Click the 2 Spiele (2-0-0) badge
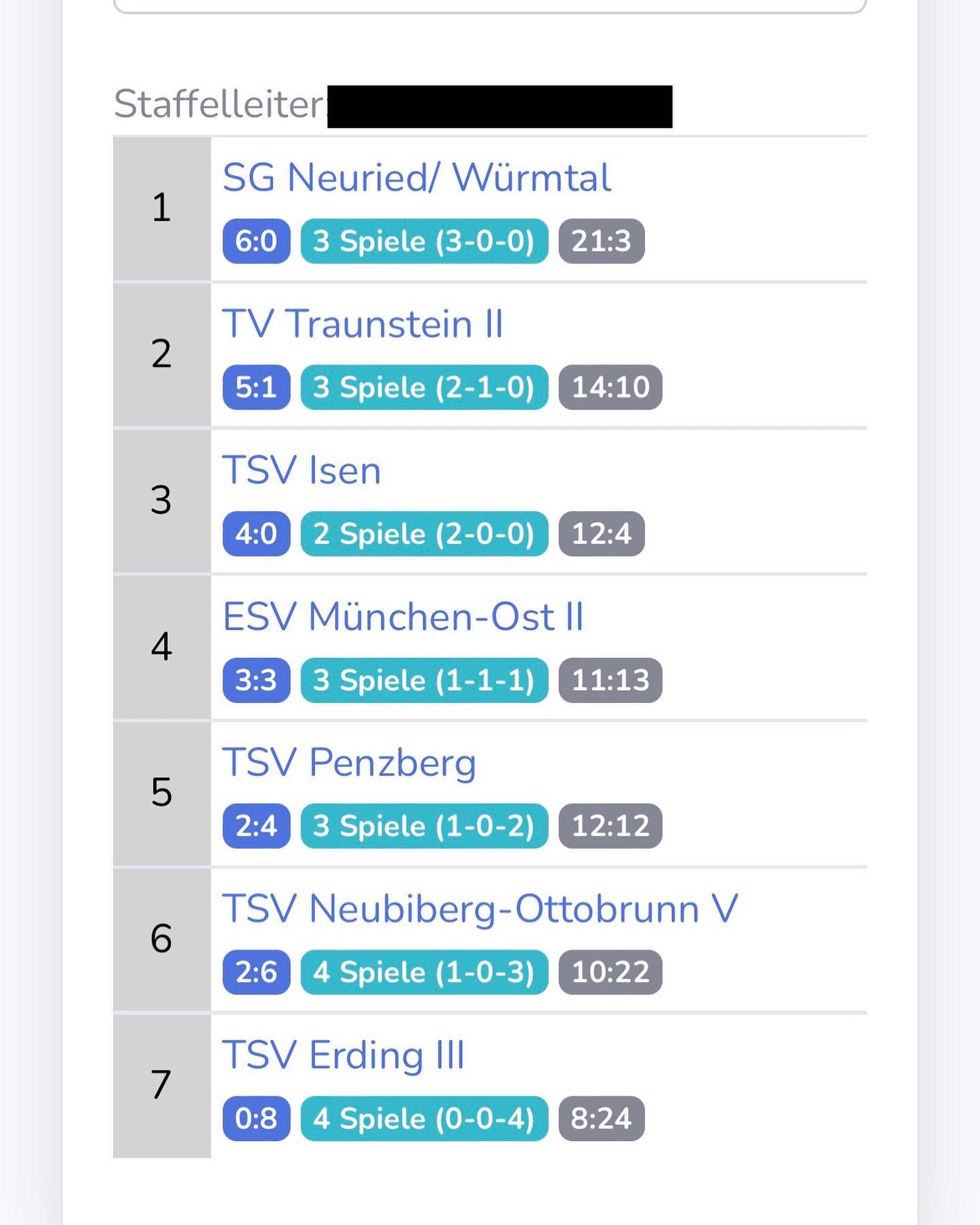This screenshot has height=1225, width=980. click(424, 534)
